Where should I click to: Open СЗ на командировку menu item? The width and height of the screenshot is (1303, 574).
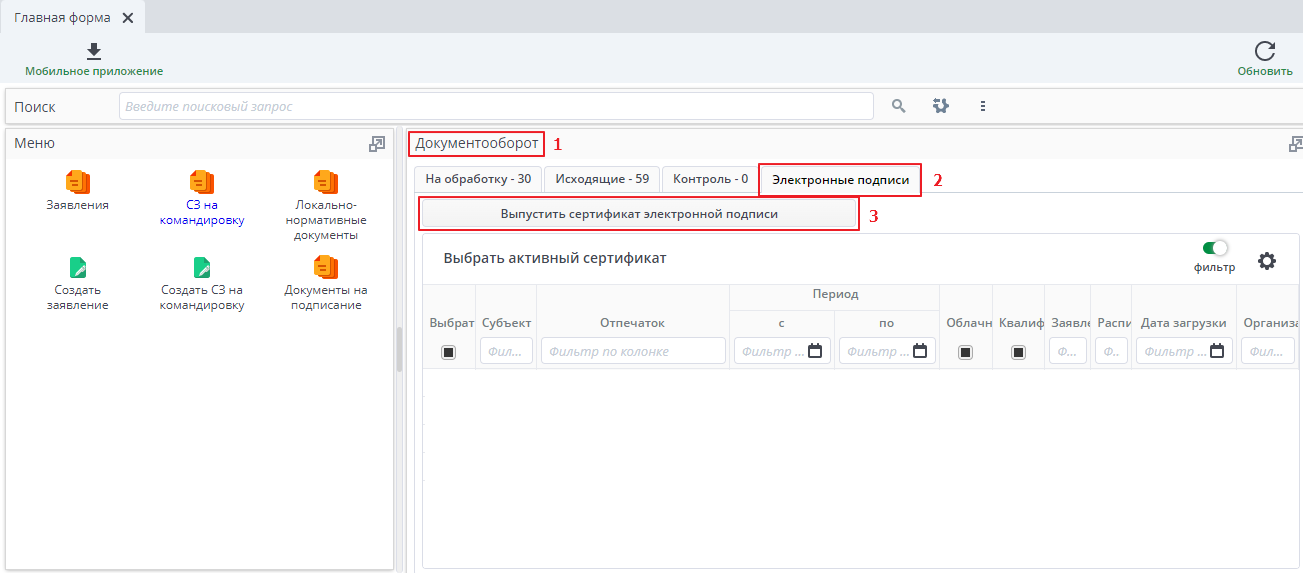202,182
